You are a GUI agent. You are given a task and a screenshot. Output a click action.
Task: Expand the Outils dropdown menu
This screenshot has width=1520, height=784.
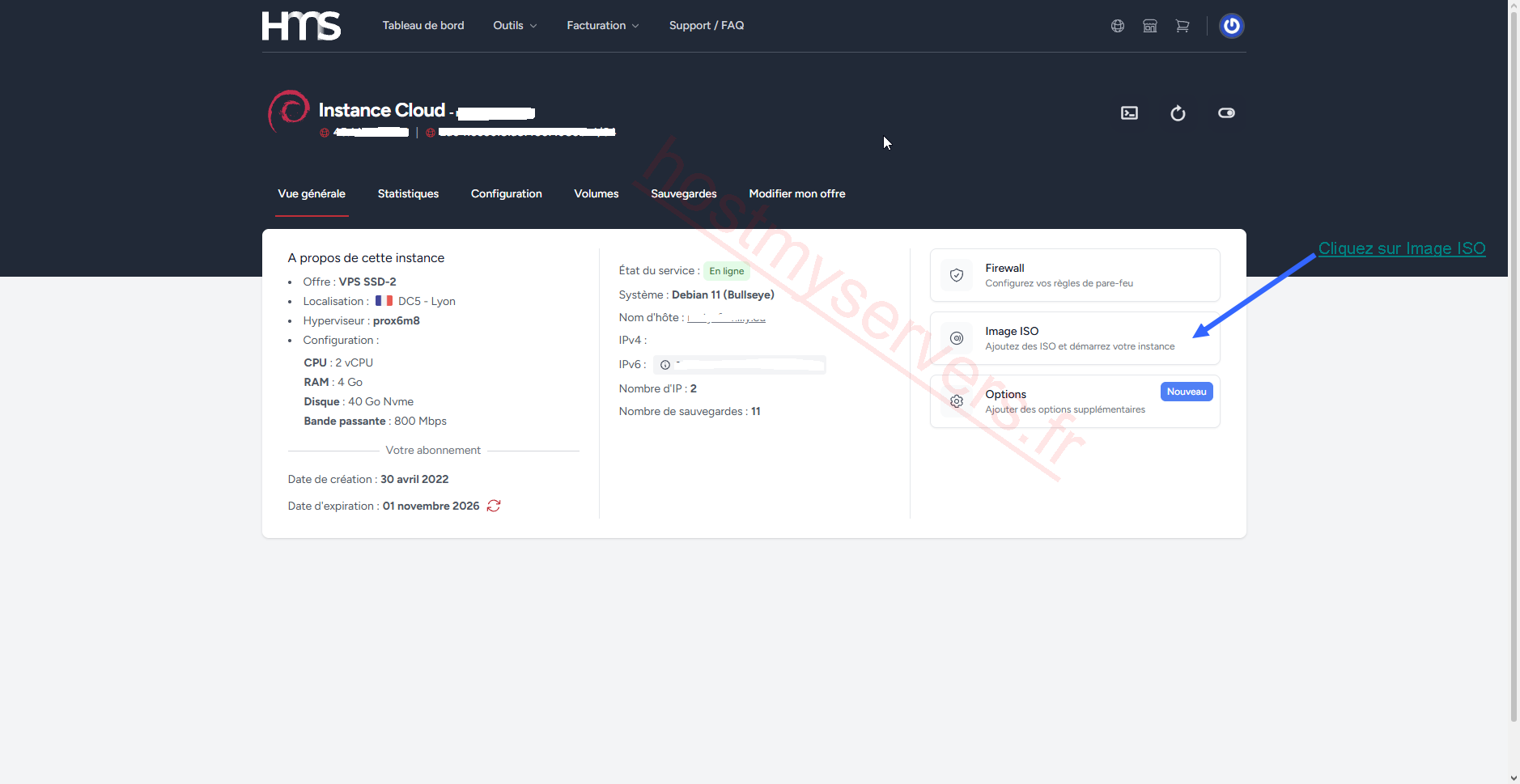pos(515,26)
